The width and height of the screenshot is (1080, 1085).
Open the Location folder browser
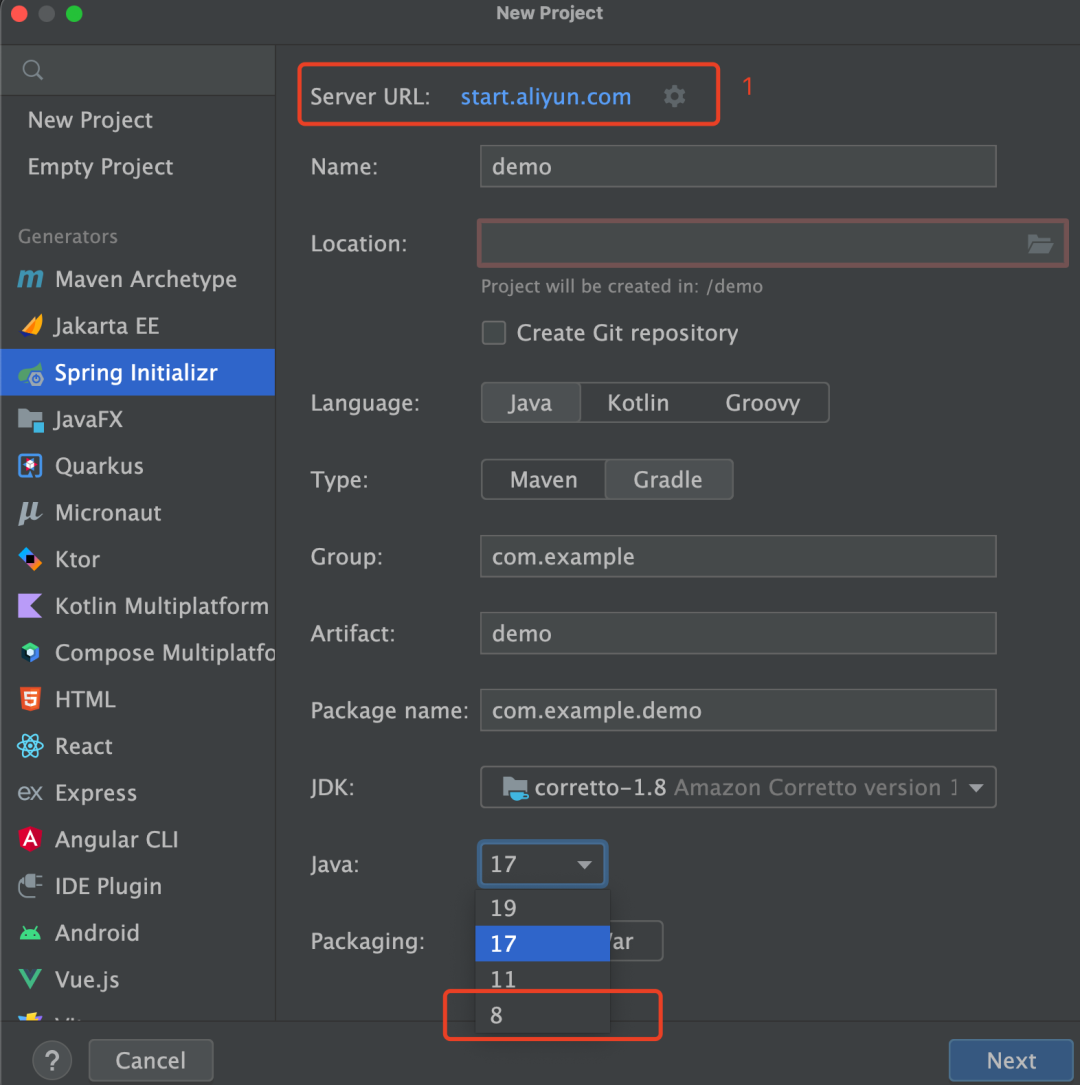(1040, 243)
